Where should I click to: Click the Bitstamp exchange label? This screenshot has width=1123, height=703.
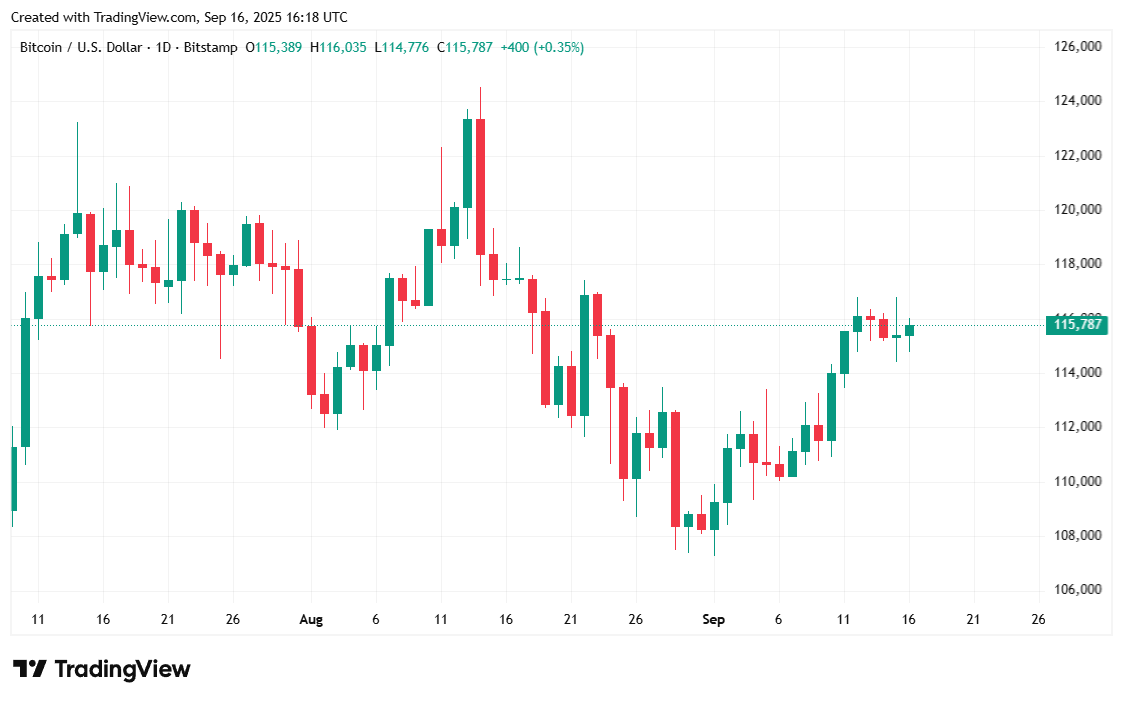(x=209, y=47)
